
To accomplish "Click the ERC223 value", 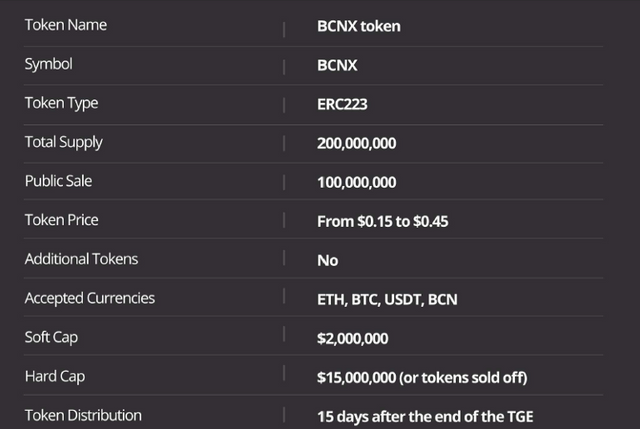I will point(342,104).
